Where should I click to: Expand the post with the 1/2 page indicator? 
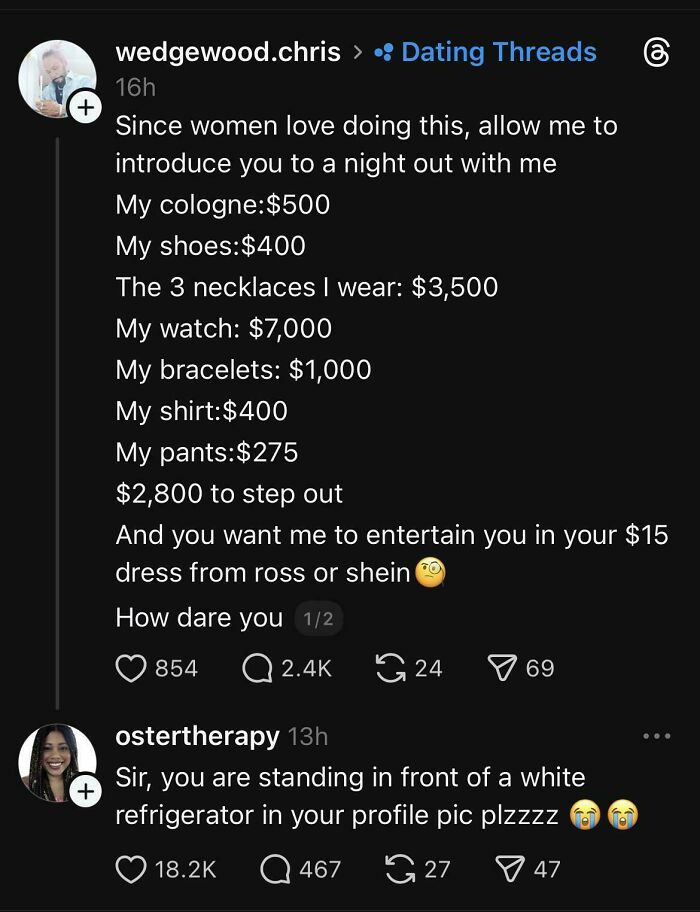click(321, 618)
